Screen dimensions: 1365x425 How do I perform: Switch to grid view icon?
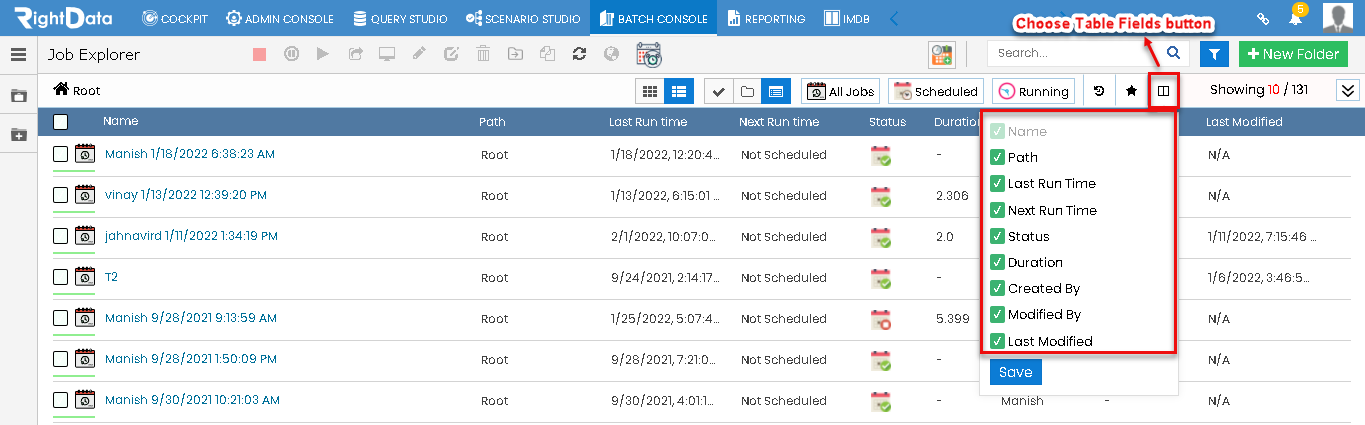[x=650, y=91]
